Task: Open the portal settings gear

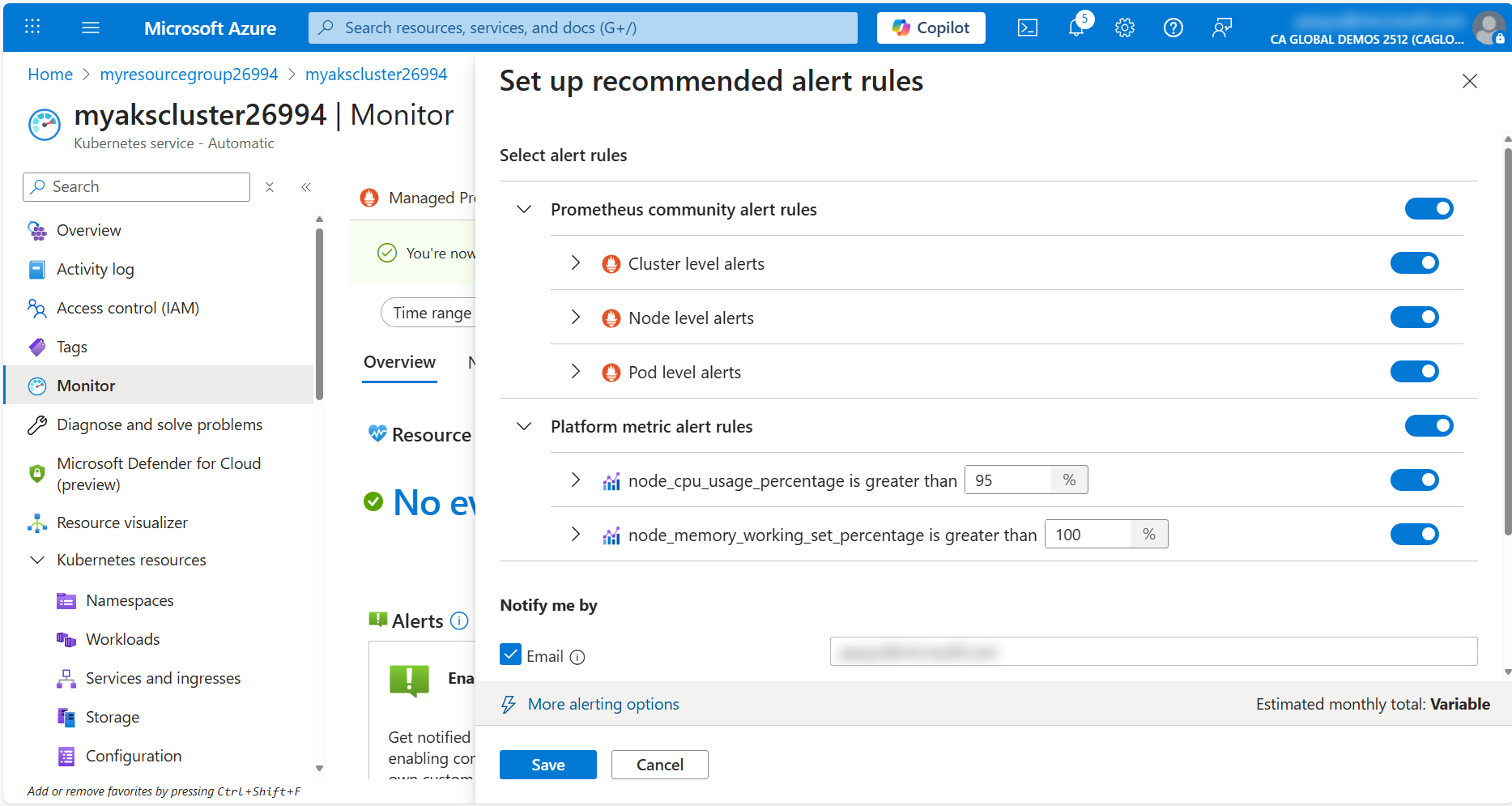Action: coord(1124,27)
